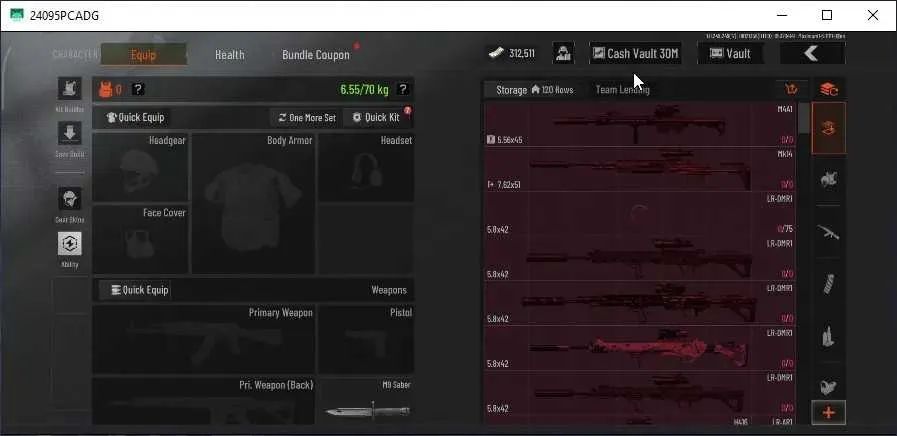Screen dimensions: 897x436
Task: Open the Health tab
Action: [x=230, y=55]
